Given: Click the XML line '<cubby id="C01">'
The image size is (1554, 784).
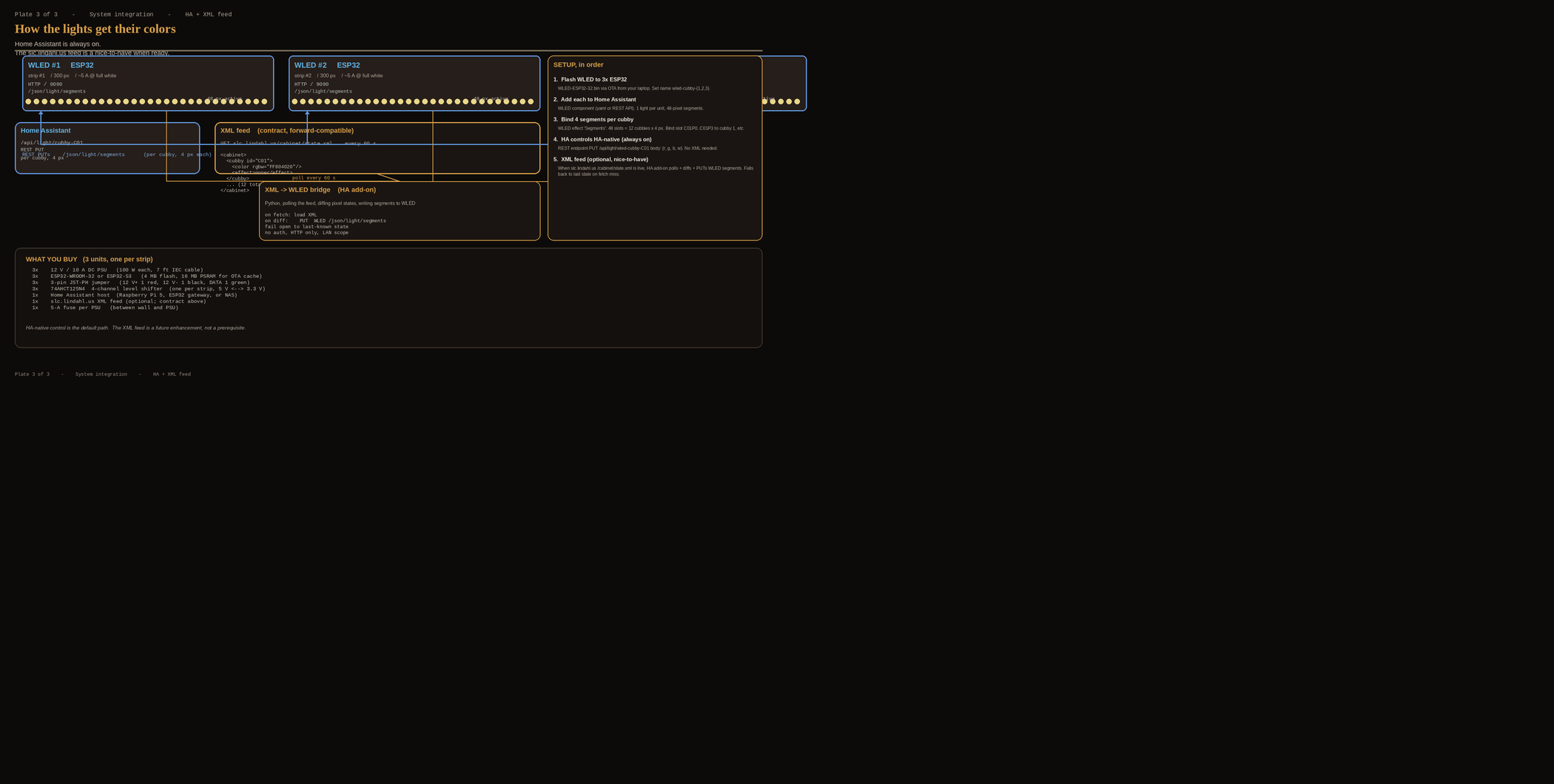Looking at the screenshot, I should [x=249, y=161].
